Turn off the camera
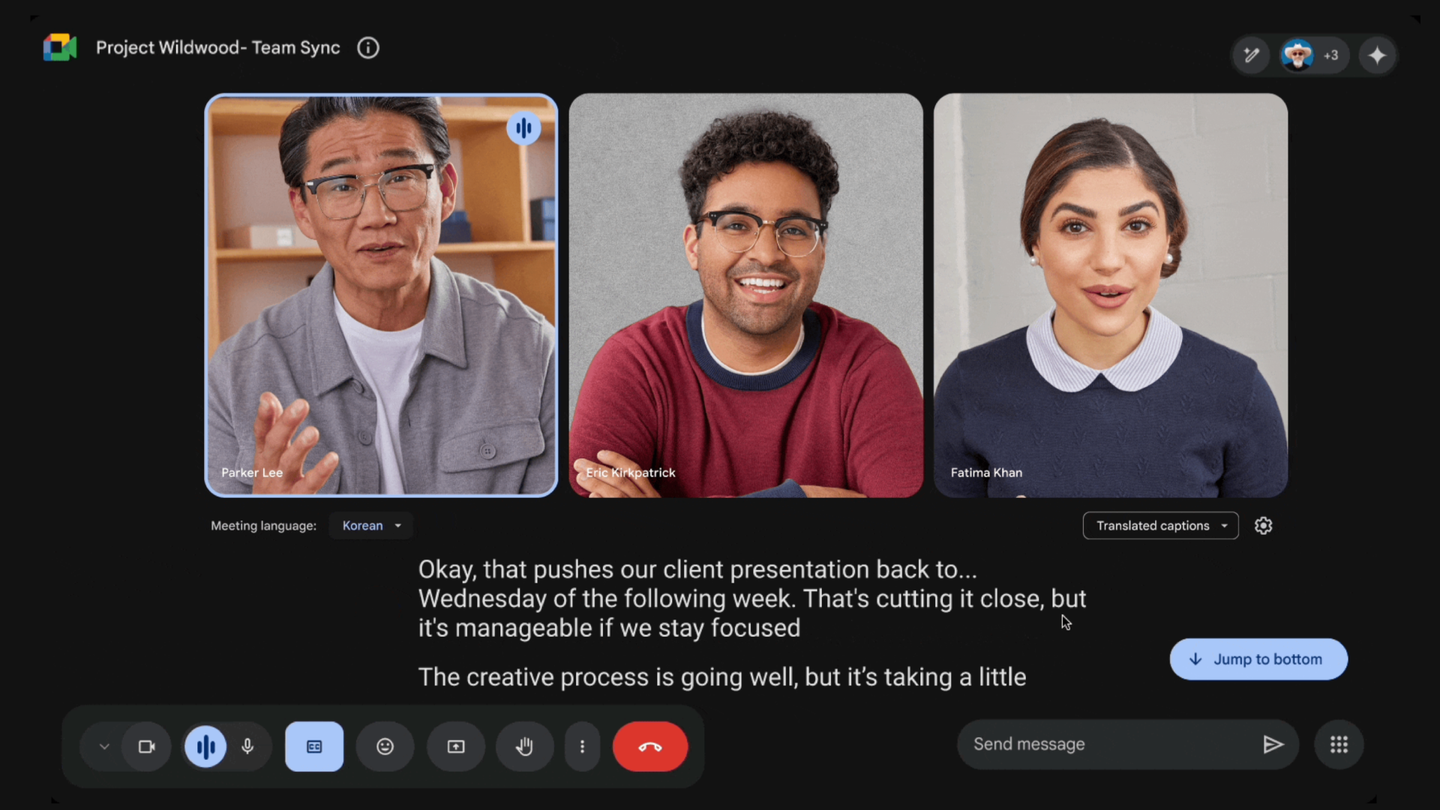This screenshot has height=810, width=1440. tap(147, 745)
